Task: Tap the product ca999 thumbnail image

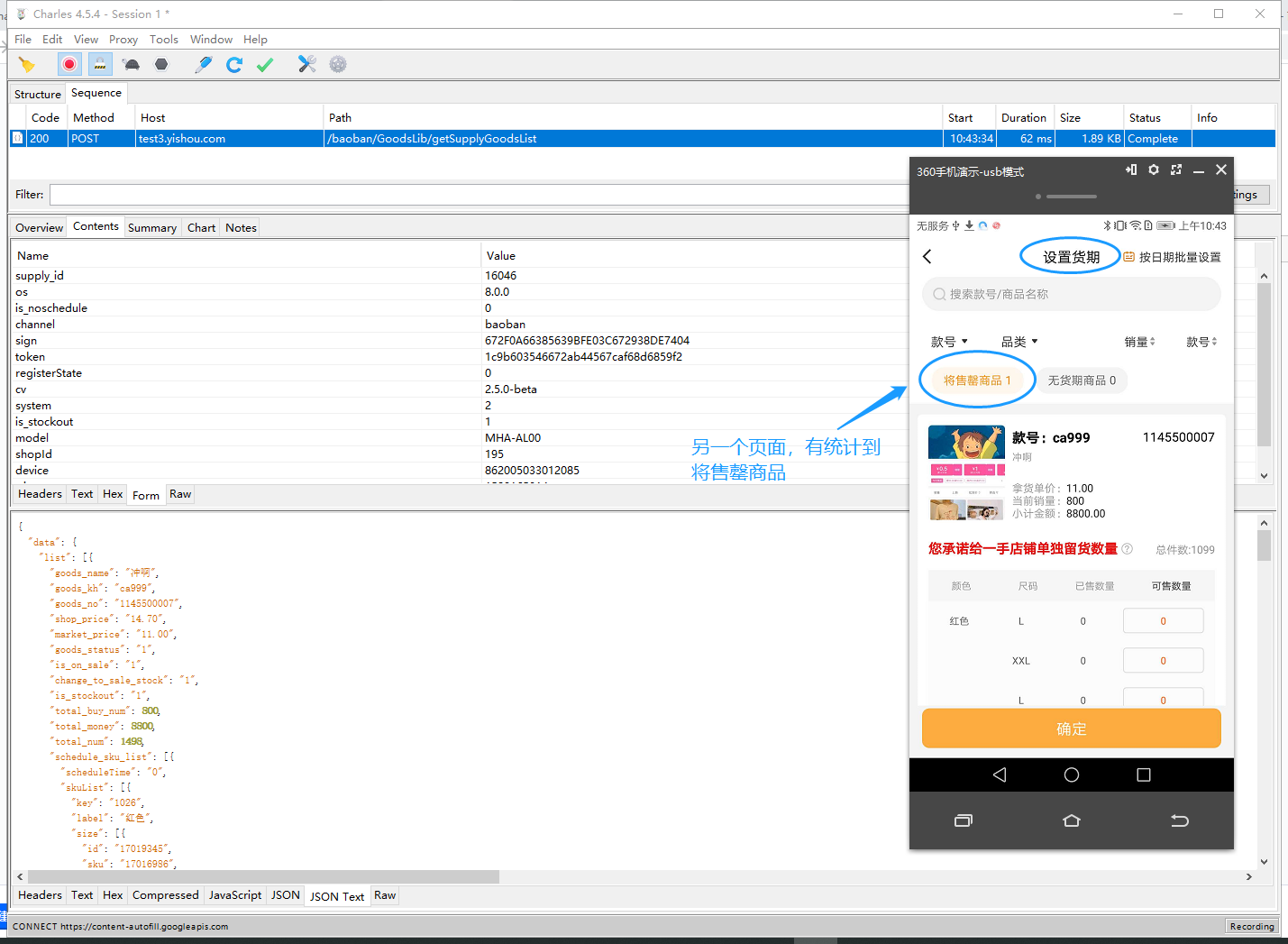Action: [966, 473]
